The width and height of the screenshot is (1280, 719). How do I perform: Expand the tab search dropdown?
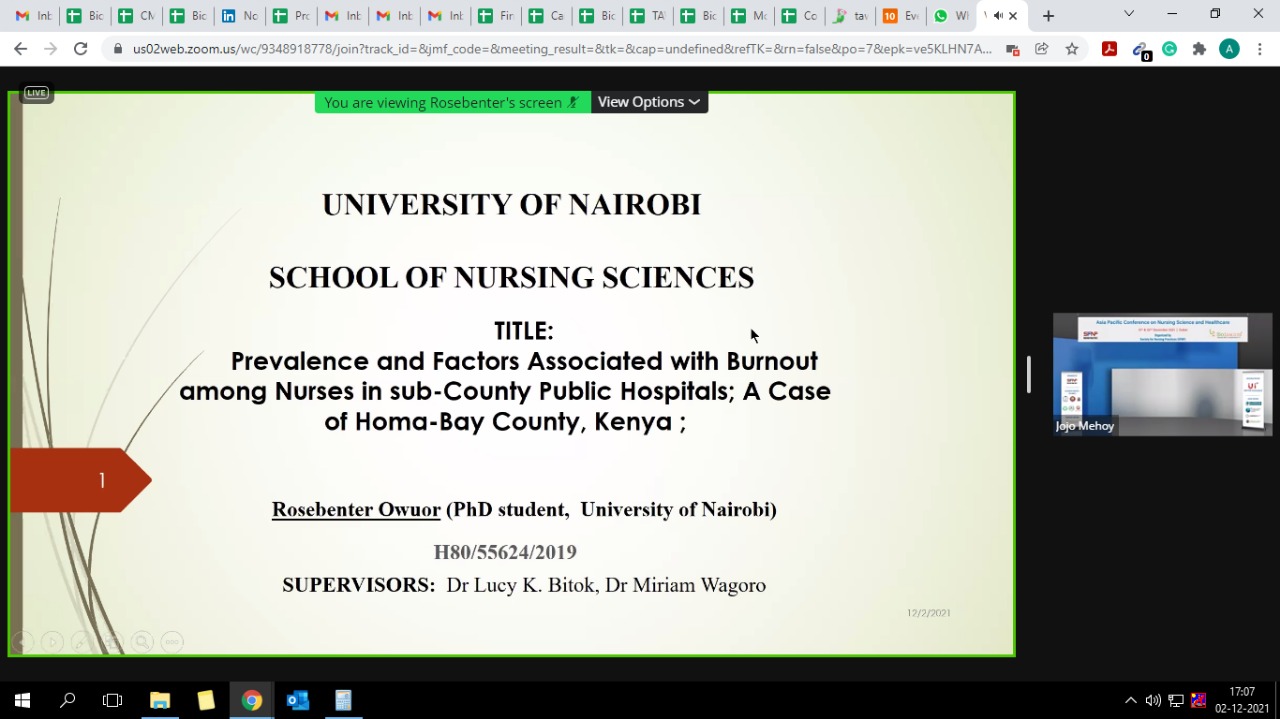coord(1129,15)
